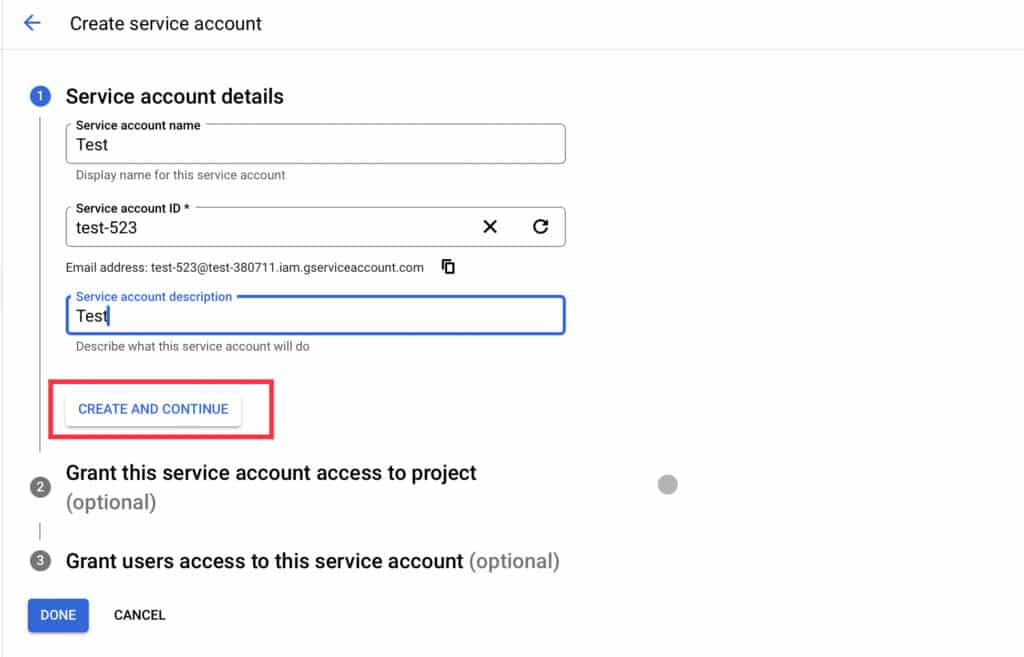Regenerate the service account ID using refresh icon

coord(541,227)
